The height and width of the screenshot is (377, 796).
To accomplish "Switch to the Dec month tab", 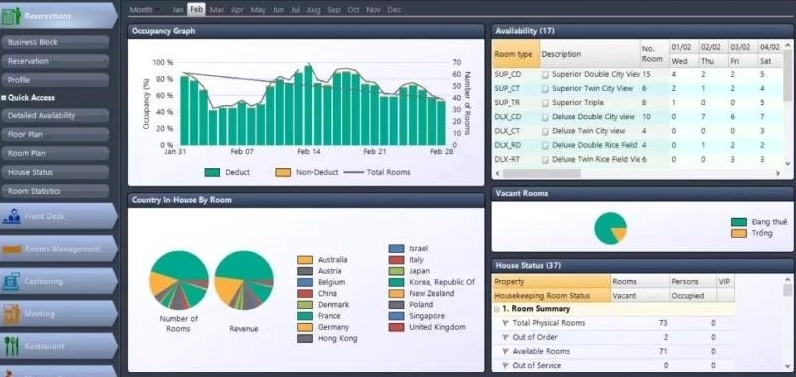I will tap(394, 10).
